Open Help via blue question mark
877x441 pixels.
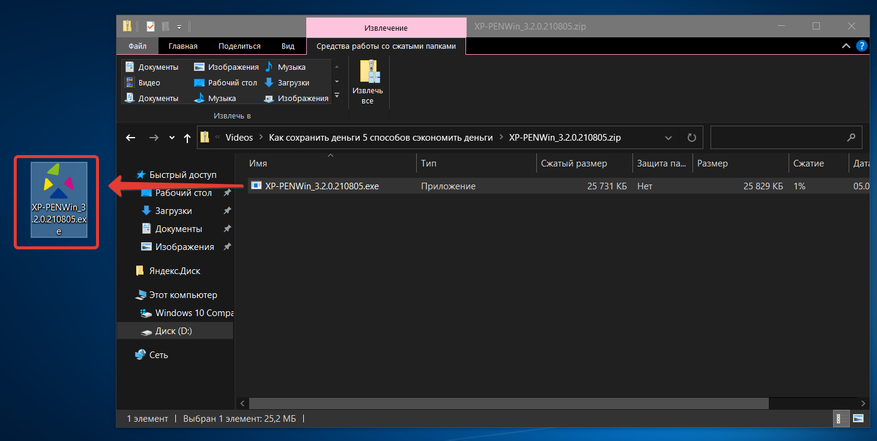tap(862, 46)
